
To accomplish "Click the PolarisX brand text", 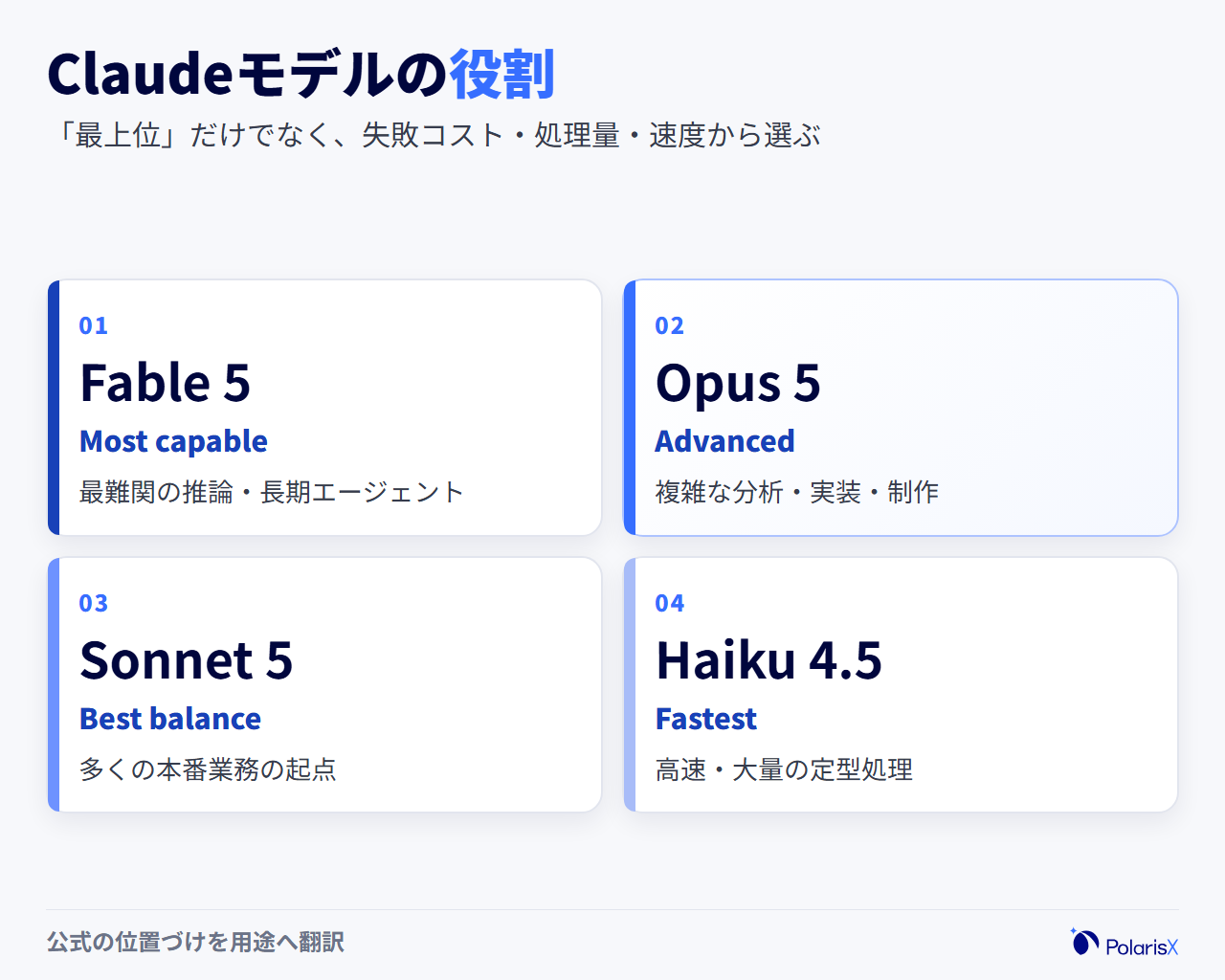I will point(1142,947).
